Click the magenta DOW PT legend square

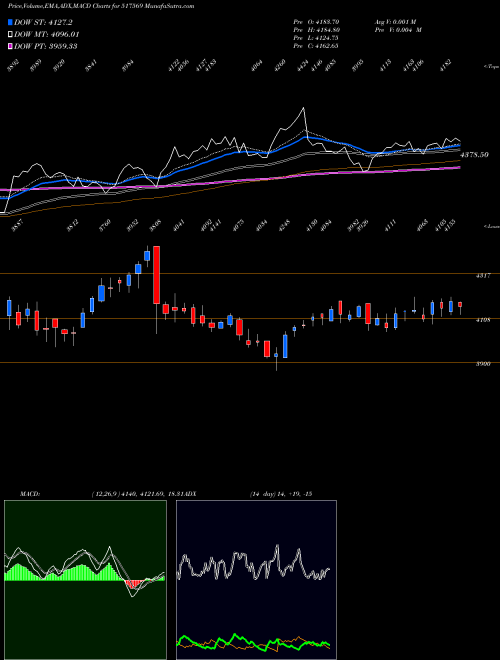[10, 46]
